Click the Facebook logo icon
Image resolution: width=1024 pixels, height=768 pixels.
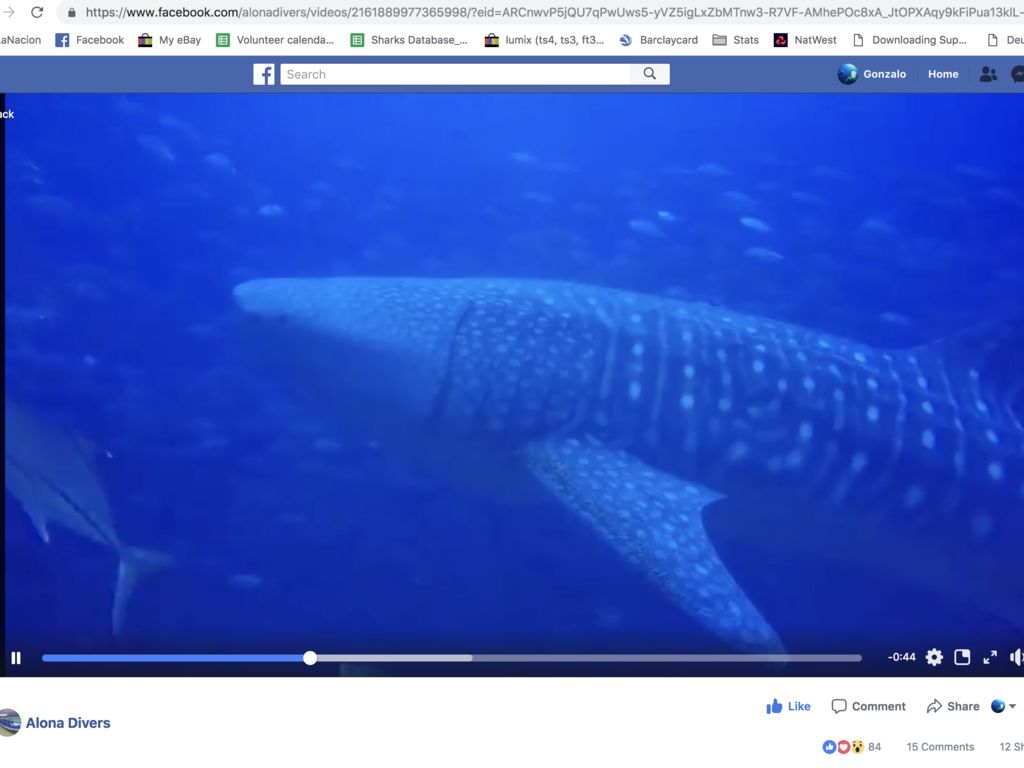point(264,74)
